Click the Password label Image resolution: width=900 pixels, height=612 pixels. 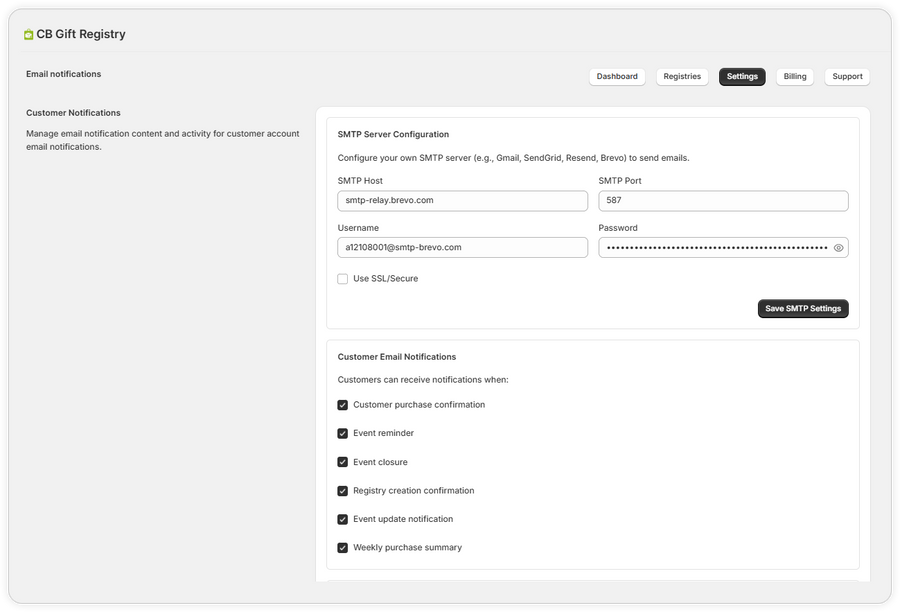click(618, 228)
